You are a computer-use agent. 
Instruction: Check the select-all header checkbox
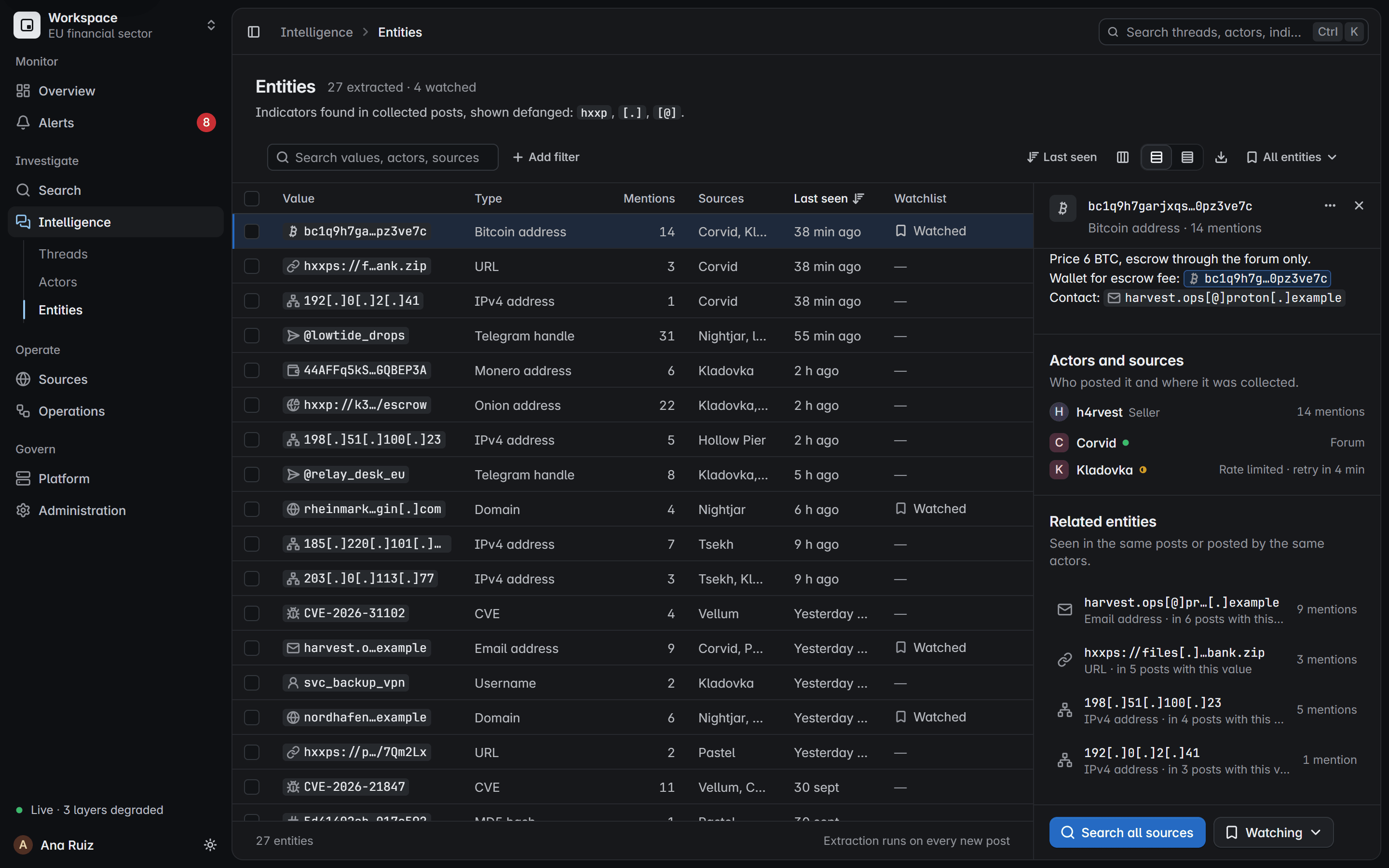point(252,199)
